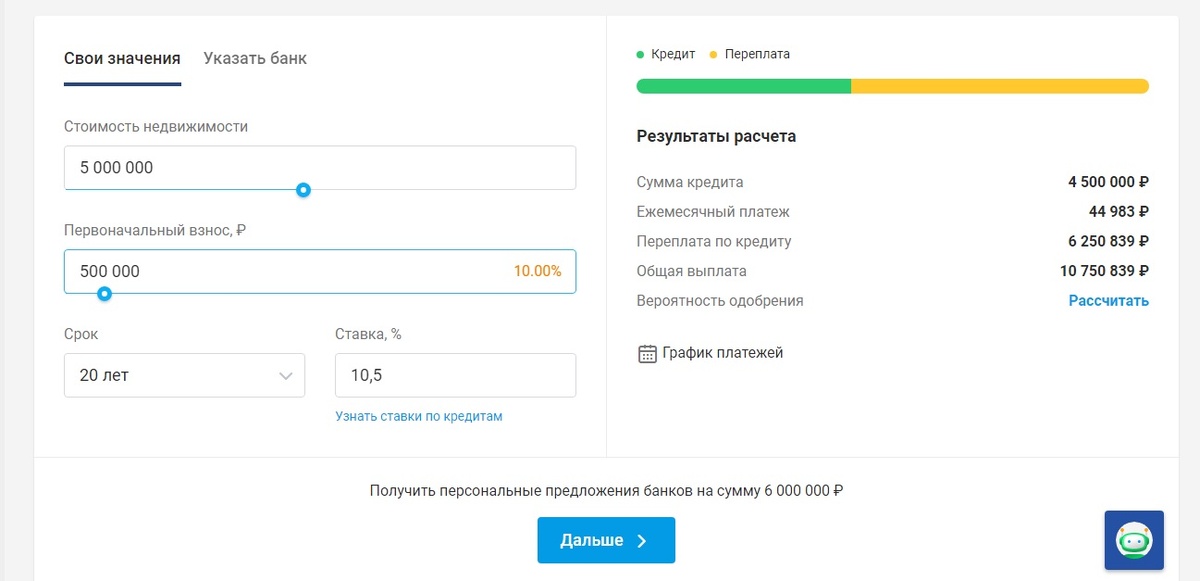The height and width of the screenshot is (581, 1200).
Task: Click the green Кредит legend dot
Action: coord(640,54)
